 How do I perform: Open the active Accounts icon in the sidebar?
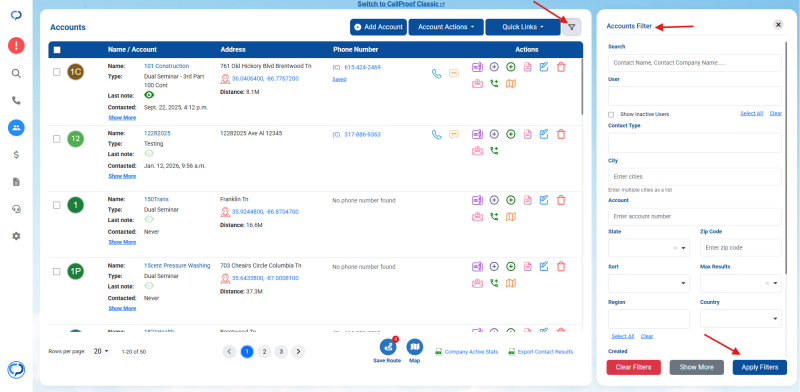(16, 128)
